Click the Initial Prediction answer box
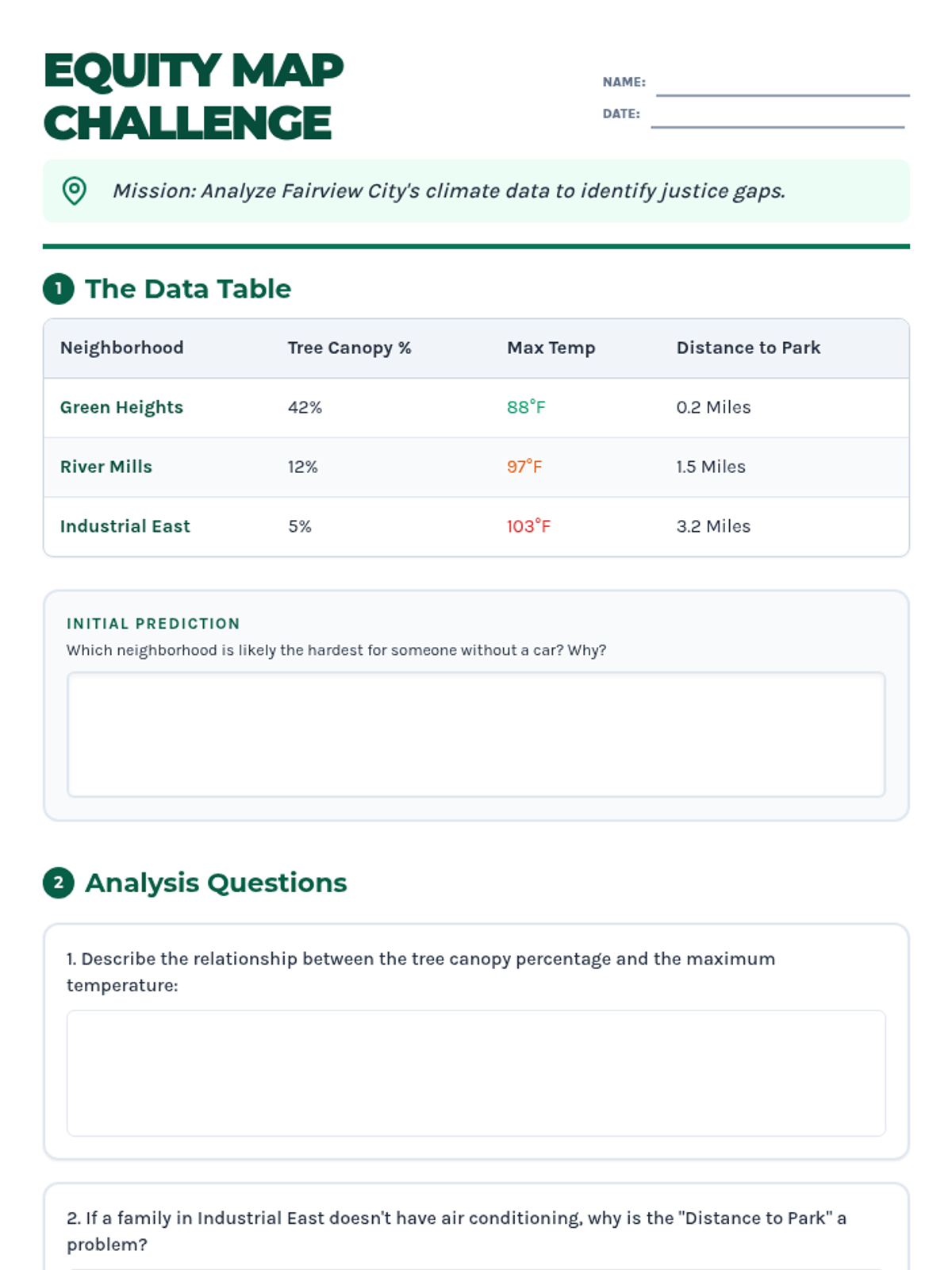 coord(476,734)
